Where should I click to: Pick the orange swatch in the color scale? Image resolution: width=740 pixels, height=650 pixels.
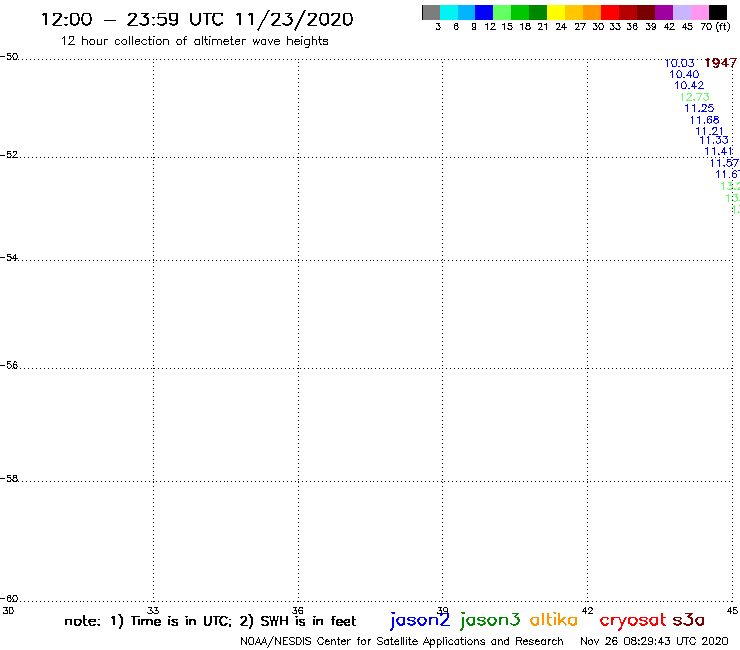(x=592, y=12)
